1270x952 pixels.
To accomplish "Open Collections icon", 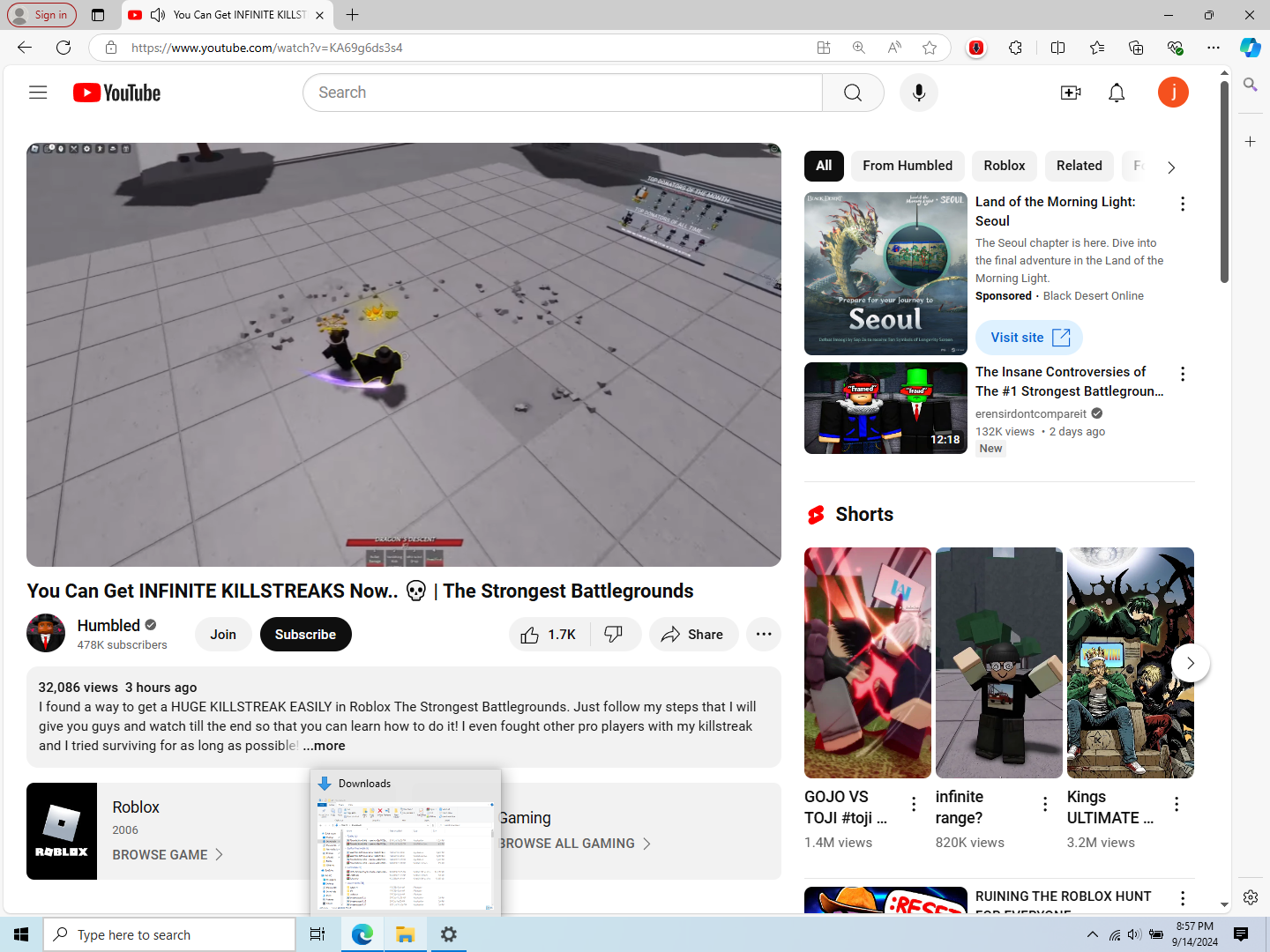I will [1136, 48].
